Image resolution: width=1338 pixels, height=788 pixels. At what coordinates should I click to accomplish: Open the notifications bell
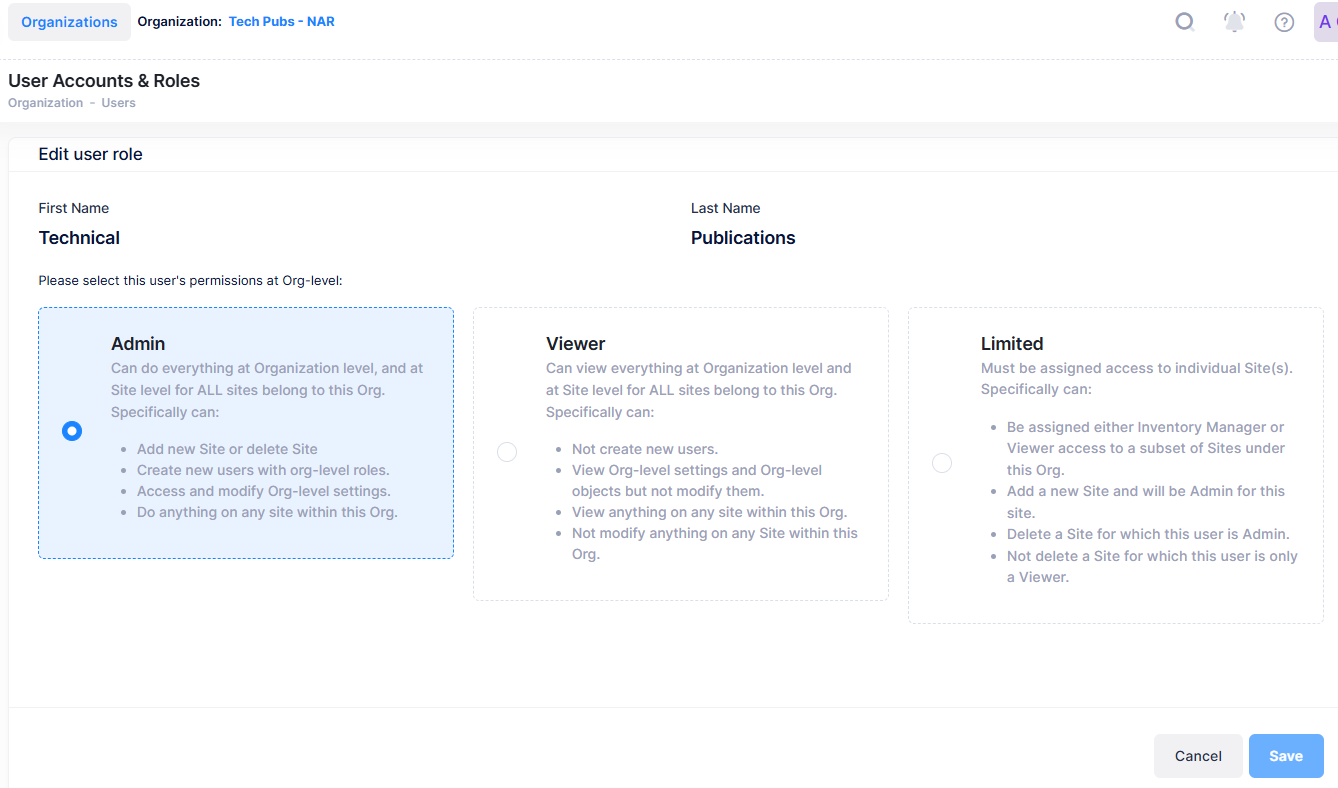[1235, 22]
